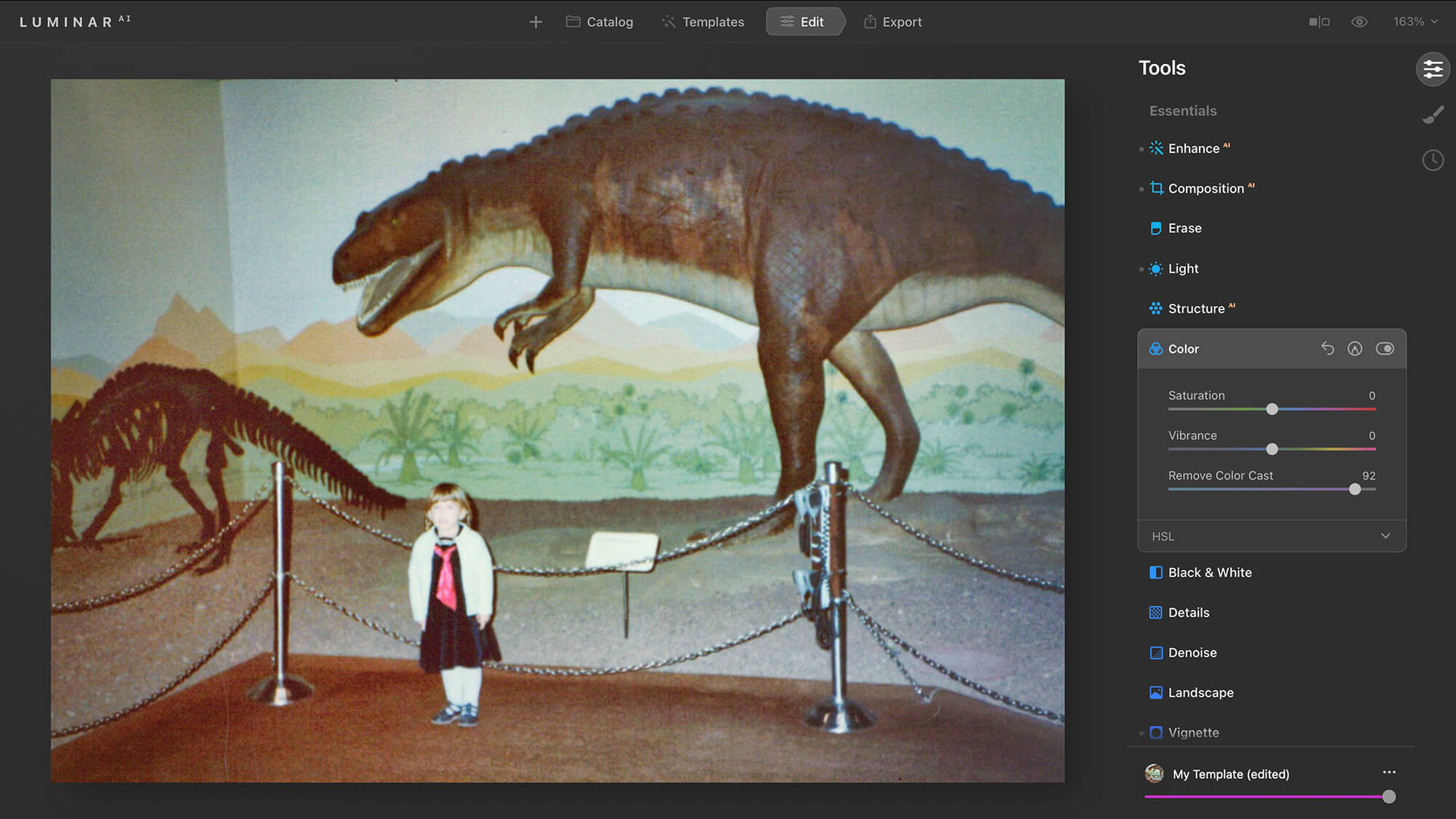Open My Template three-dots menu
The width and height of the screenshot is (1456, 819).
point(1388,772)
